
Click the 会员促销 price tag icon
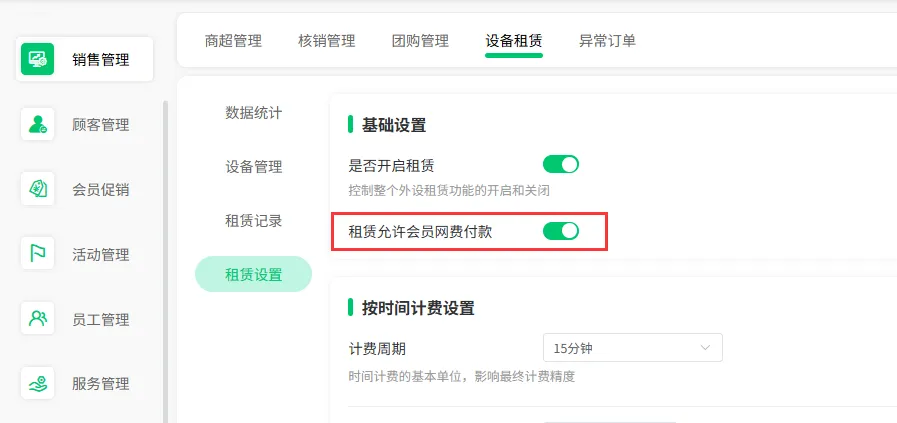[x=37, y=189]
